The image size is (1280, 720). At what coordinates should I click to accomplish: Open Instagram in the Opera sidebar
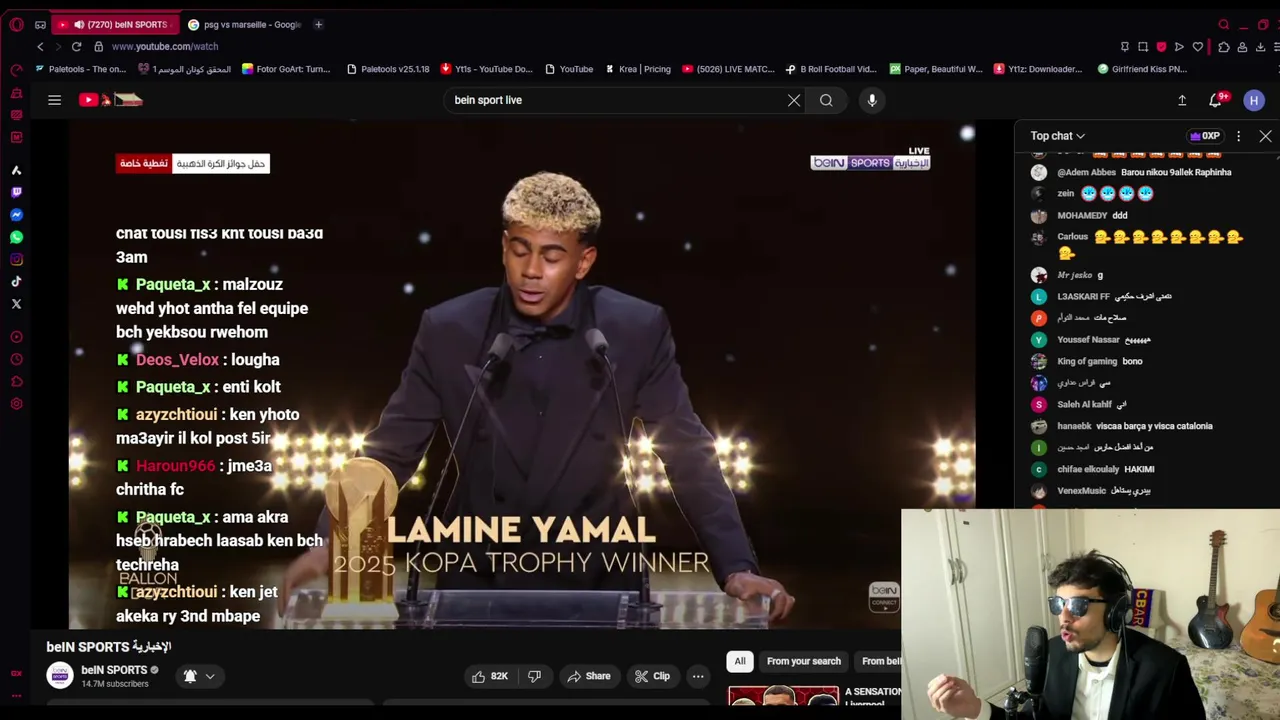(x=16, y=259)
